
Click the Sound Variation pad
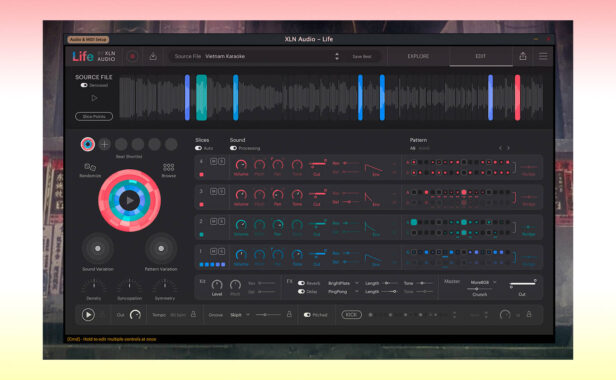coord(98,248)
